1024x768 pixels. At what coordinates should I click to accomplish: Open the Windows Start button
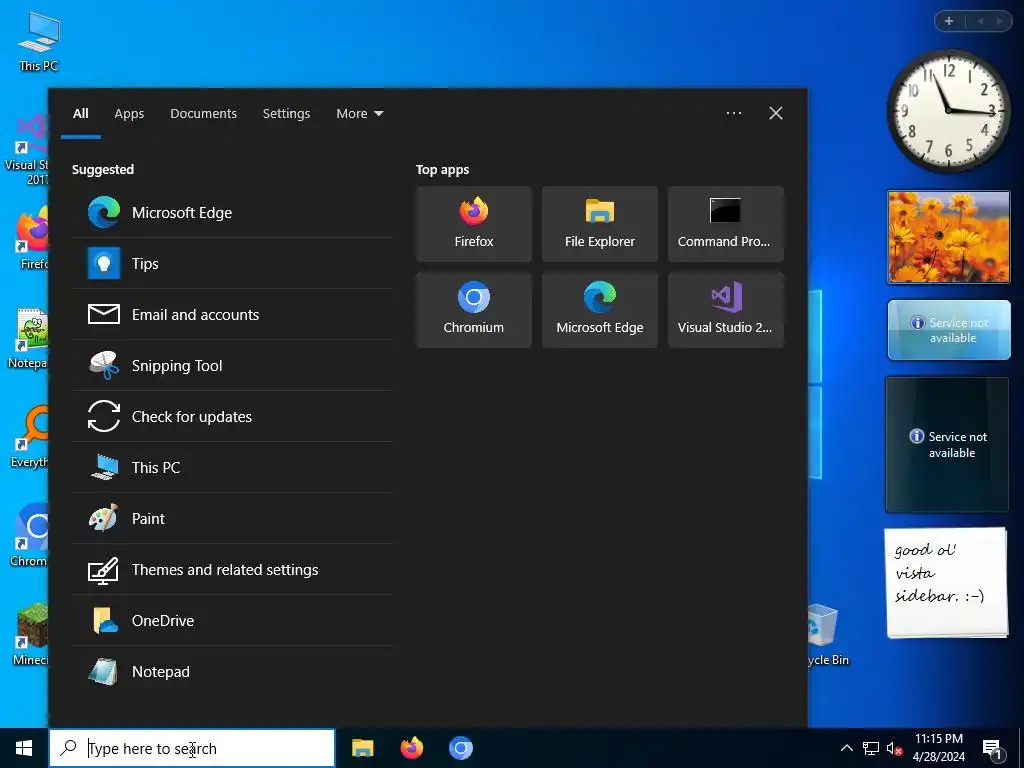[24, 748]
